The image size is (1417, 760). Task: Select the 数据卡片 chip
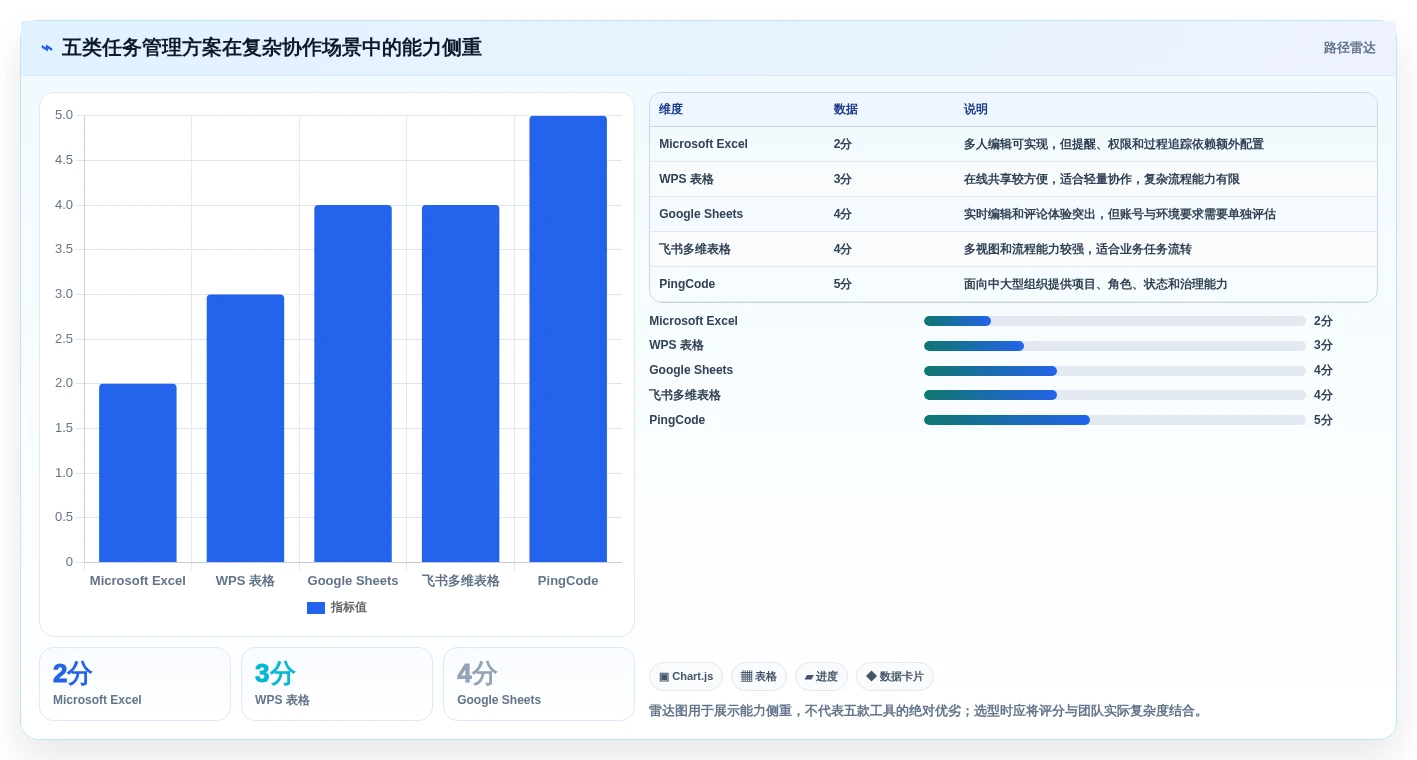[x=895, y=677]
